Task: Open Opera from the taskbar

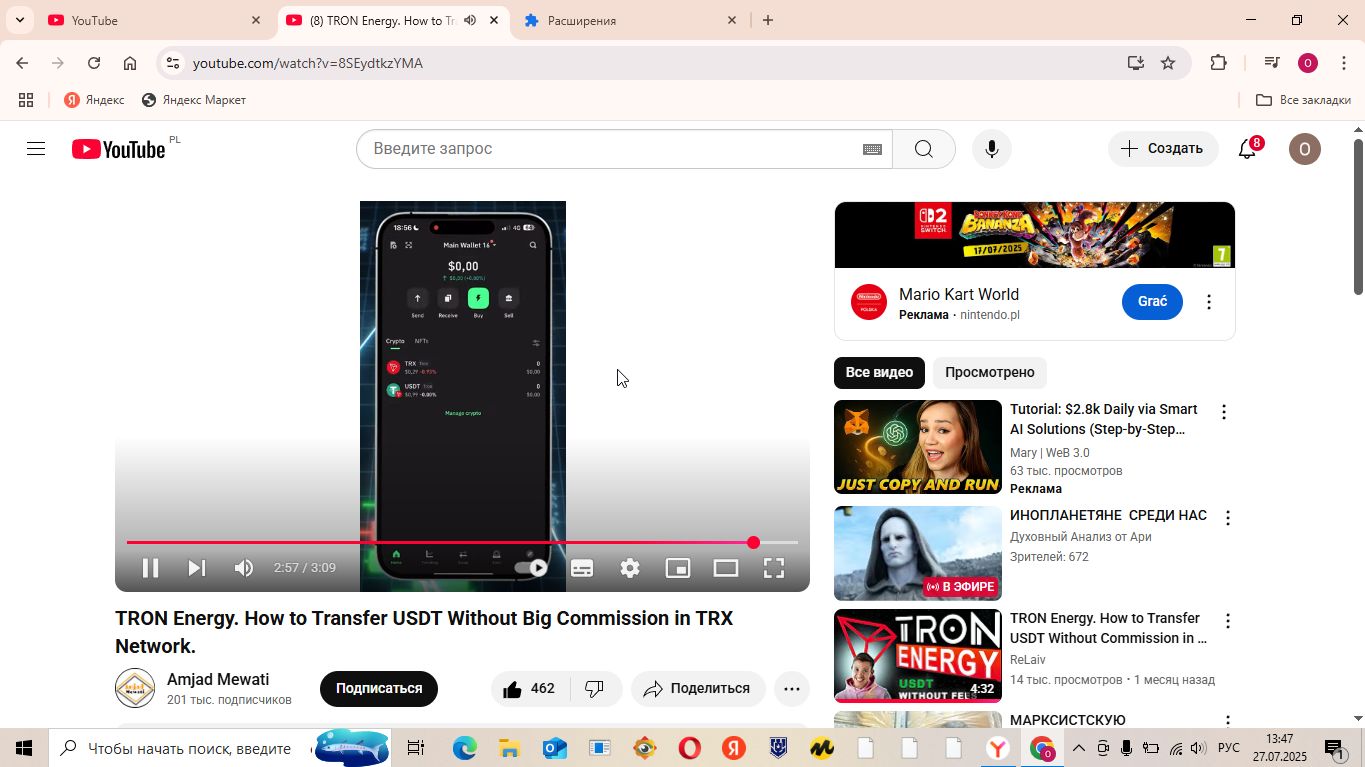Action: pos(689,748)
